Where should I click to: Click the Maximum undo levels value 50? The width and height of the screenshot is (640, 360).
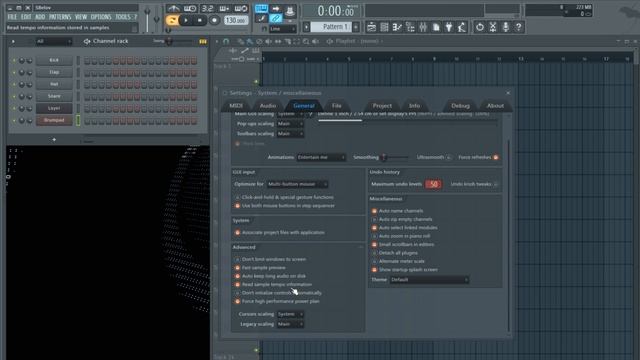433,184
